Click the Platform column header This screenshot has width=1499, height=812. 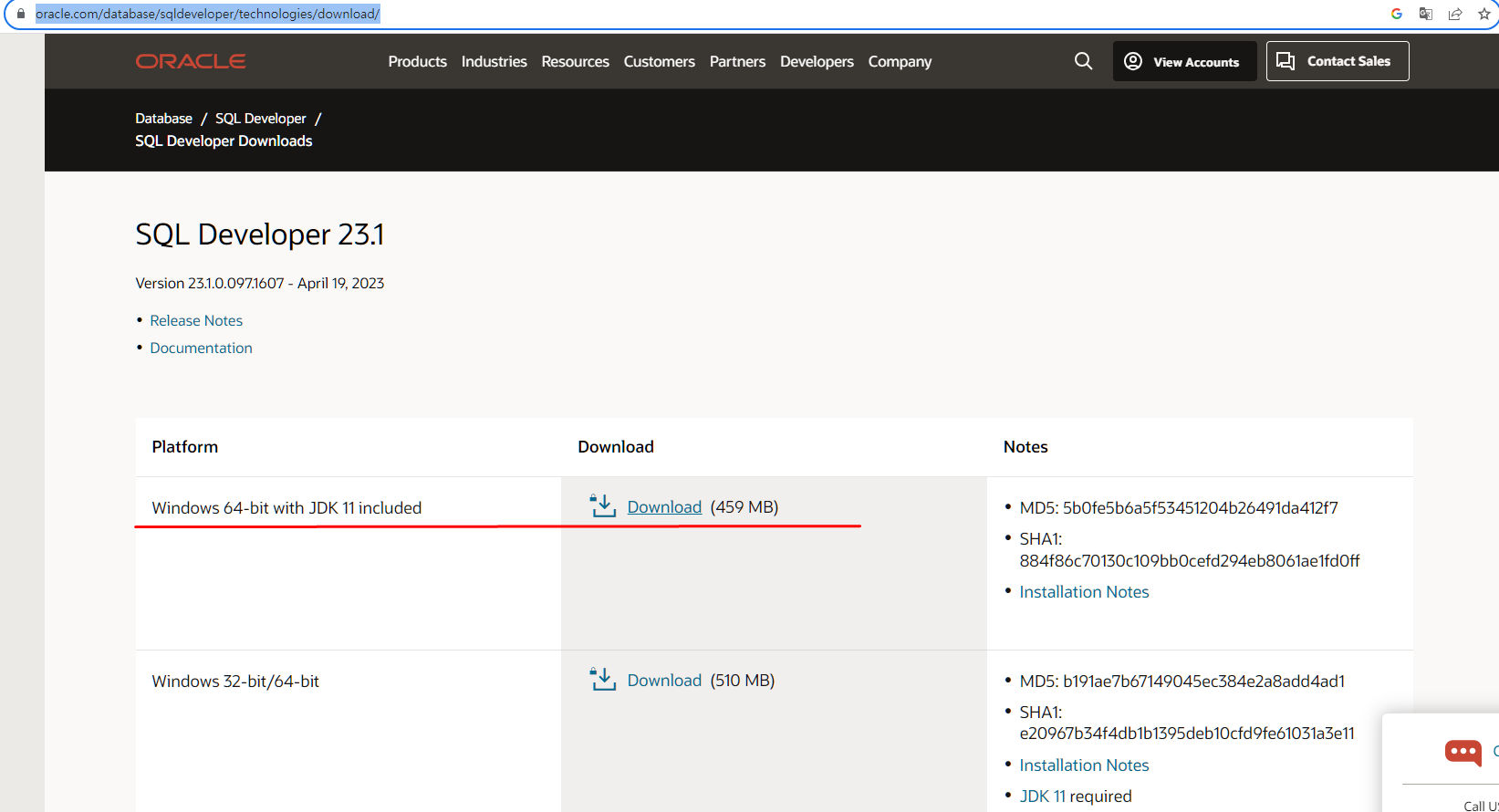point(185,446)
